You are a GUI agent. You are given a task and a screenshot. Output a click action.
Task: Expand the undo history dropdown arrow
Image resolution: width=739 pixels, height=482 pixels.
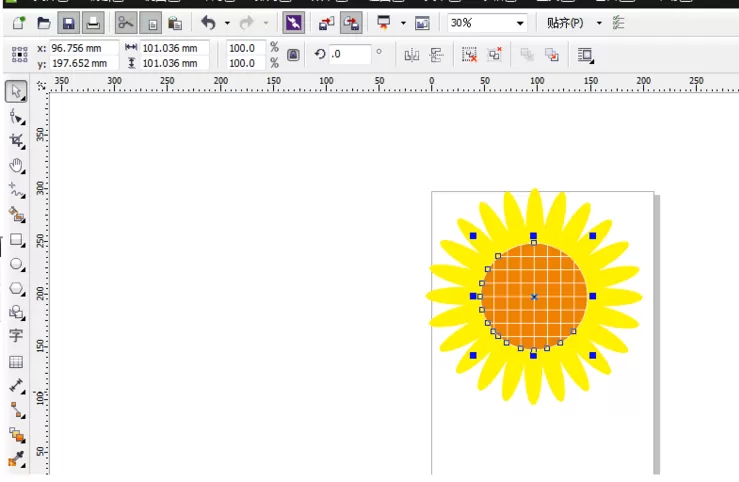(227, 23)
